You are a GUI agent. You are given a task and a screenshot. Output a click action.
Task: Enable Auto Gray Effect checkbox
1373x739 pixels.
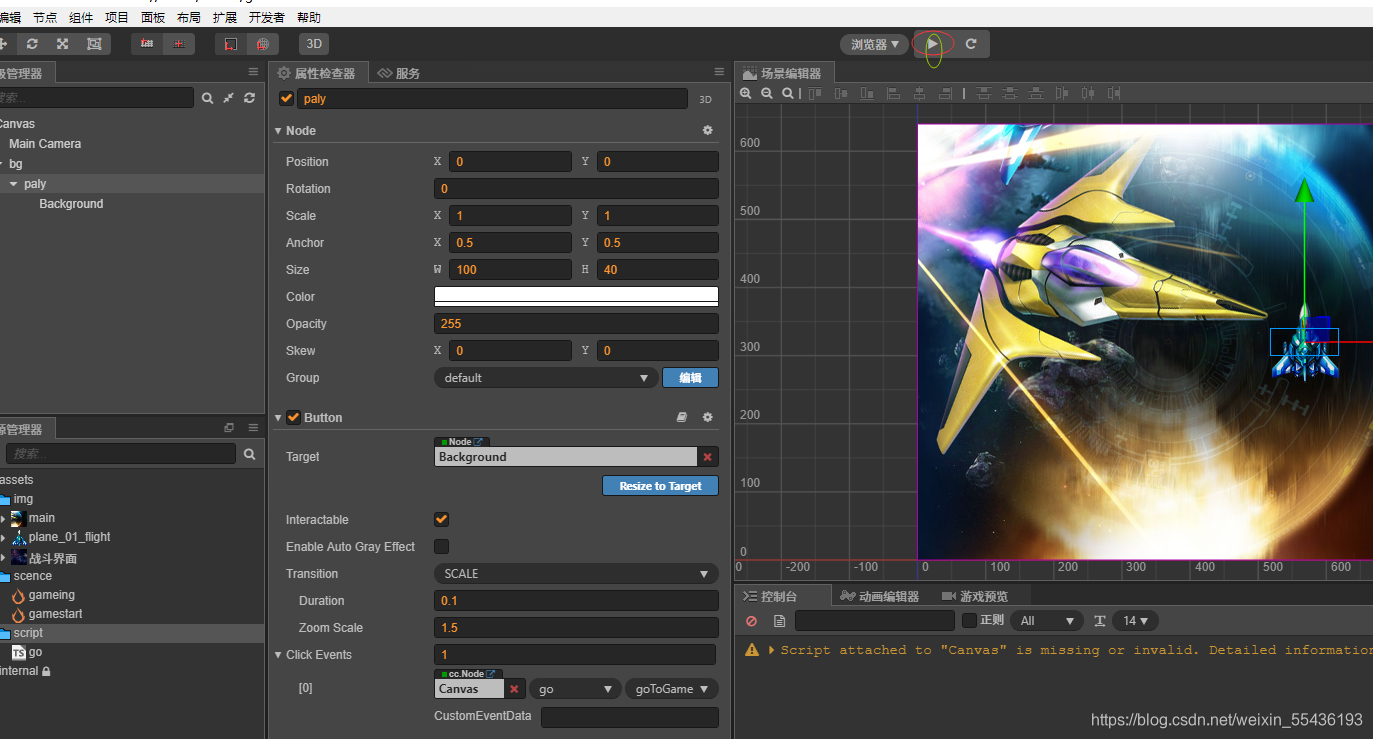441,546
